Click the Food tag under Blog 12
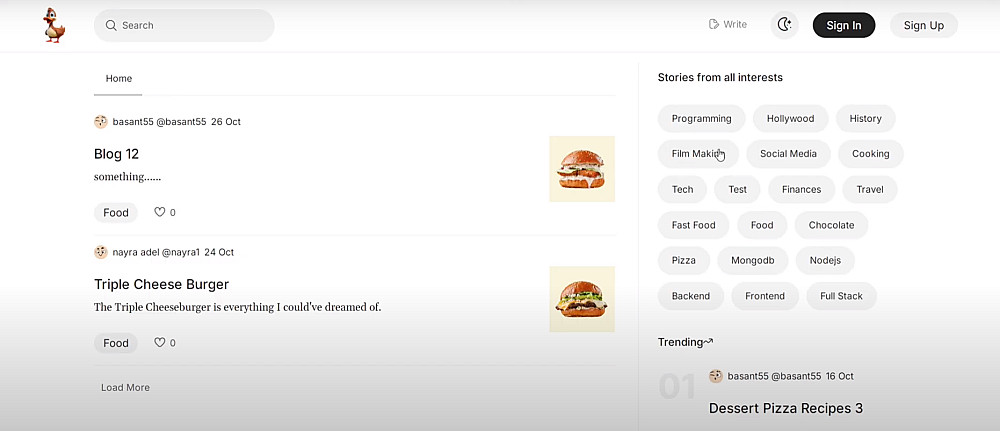The width and height of the screenshot is (1000, 431). tap(116, 212)
